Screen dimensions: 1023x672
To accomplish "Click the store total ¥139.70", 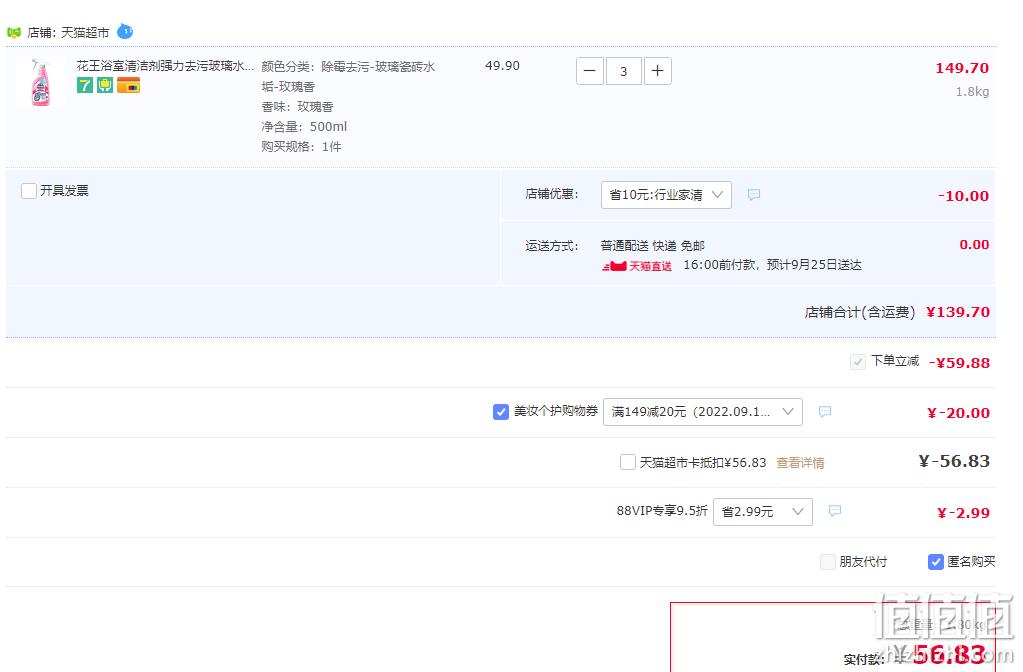I will (958, 312).
